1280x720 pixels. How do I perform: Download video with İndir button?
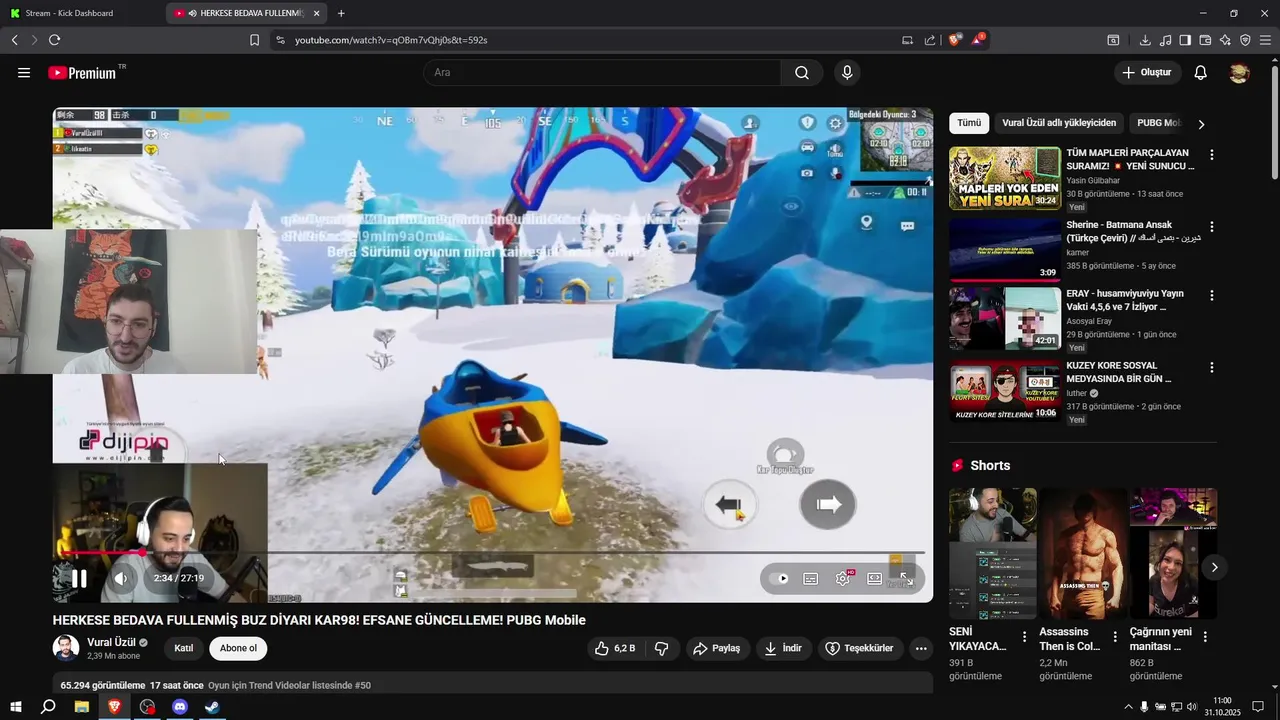pyautogui.click(x=784, y=648)
